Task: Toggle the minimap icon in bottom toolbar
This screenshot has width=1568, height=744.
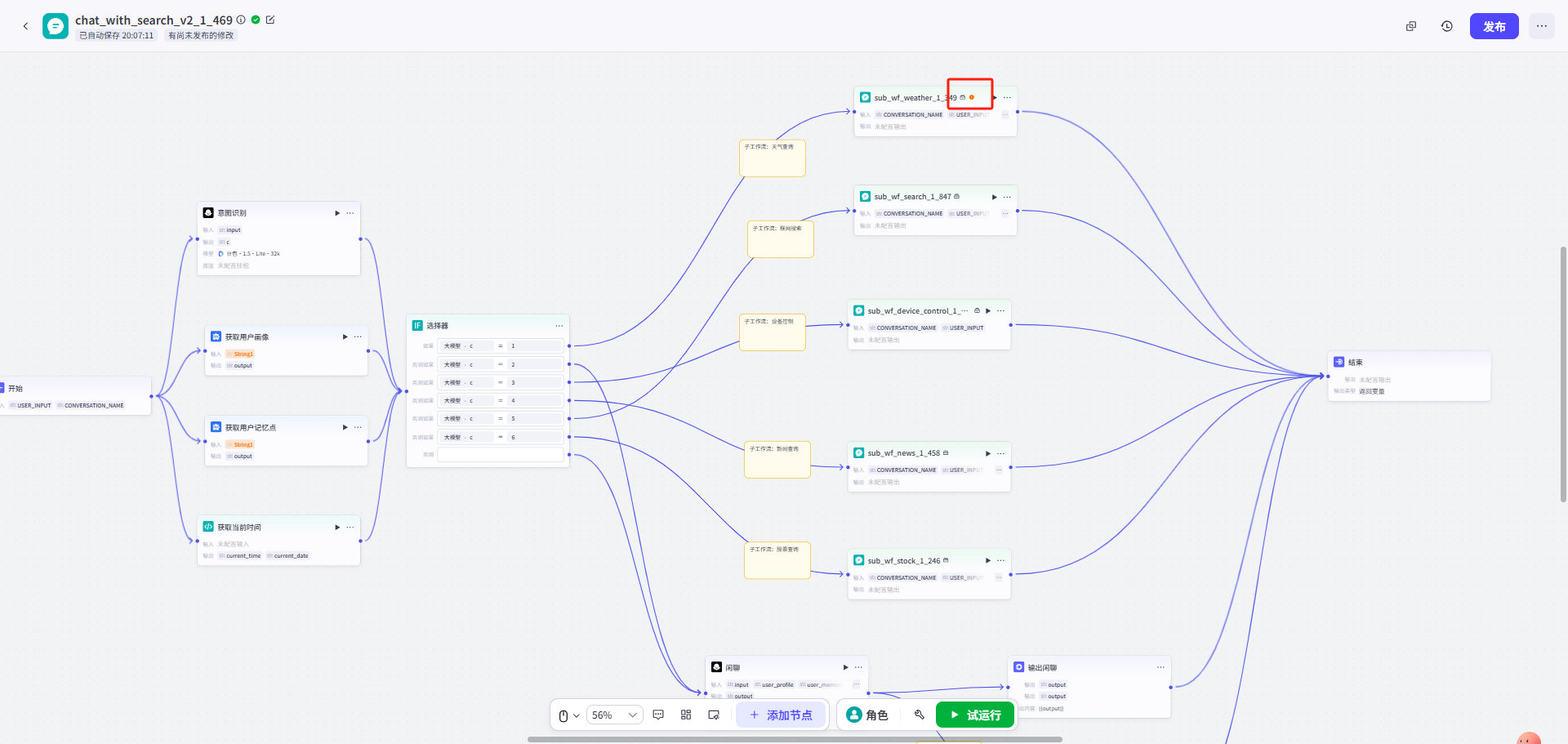Action: 714,715
